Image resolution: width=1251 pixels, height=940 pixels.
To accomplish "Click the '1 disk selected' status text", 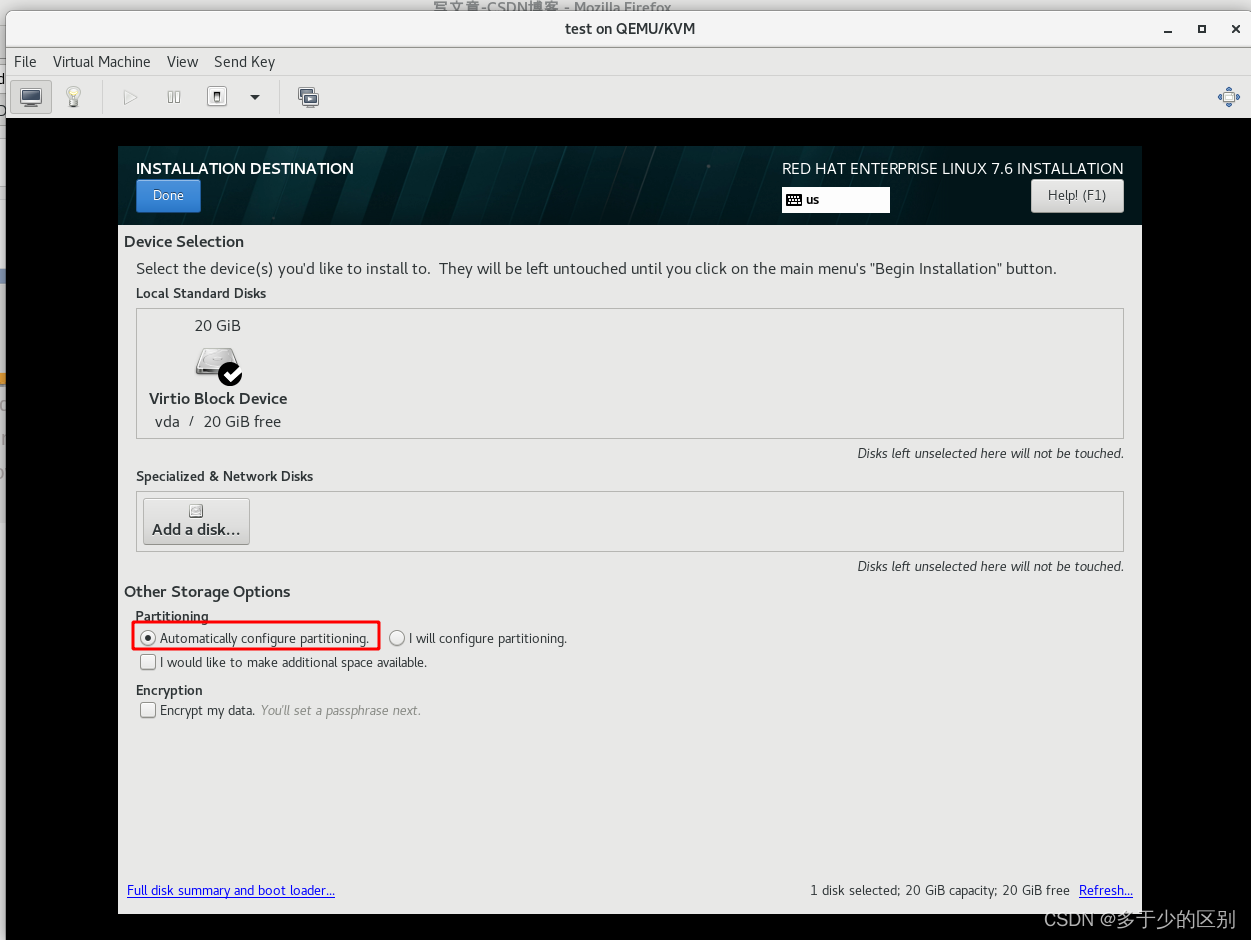I will point(940,890).
